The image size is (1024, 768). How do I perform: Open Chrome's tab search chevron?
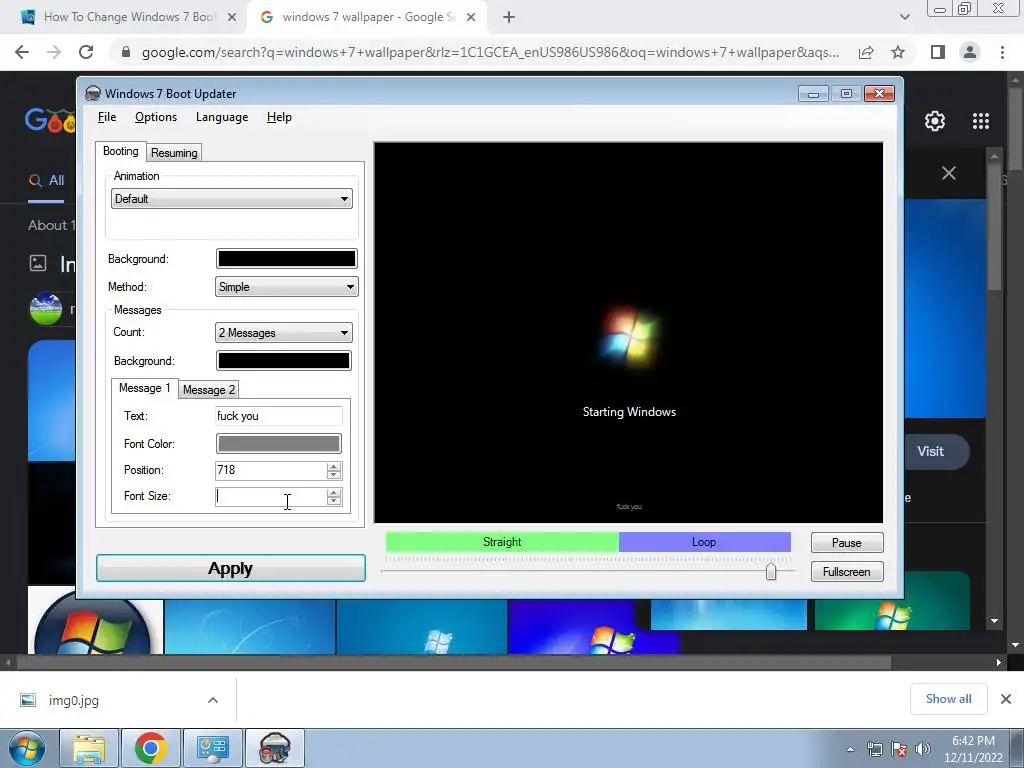coord(904,18)
